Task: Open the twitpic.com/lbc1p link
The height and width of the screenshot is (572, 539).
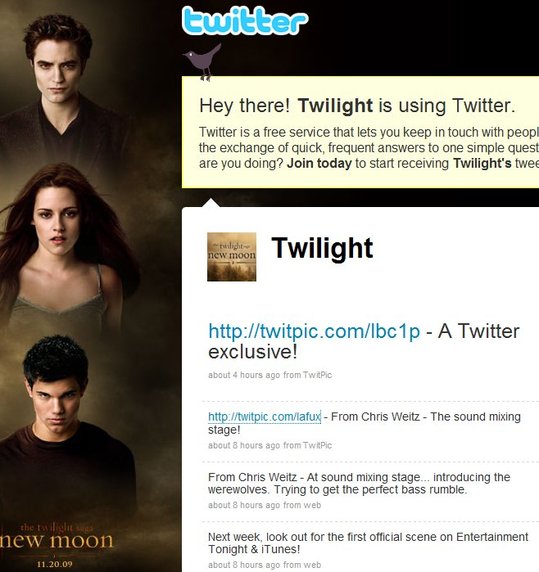Action: (314, 331)
